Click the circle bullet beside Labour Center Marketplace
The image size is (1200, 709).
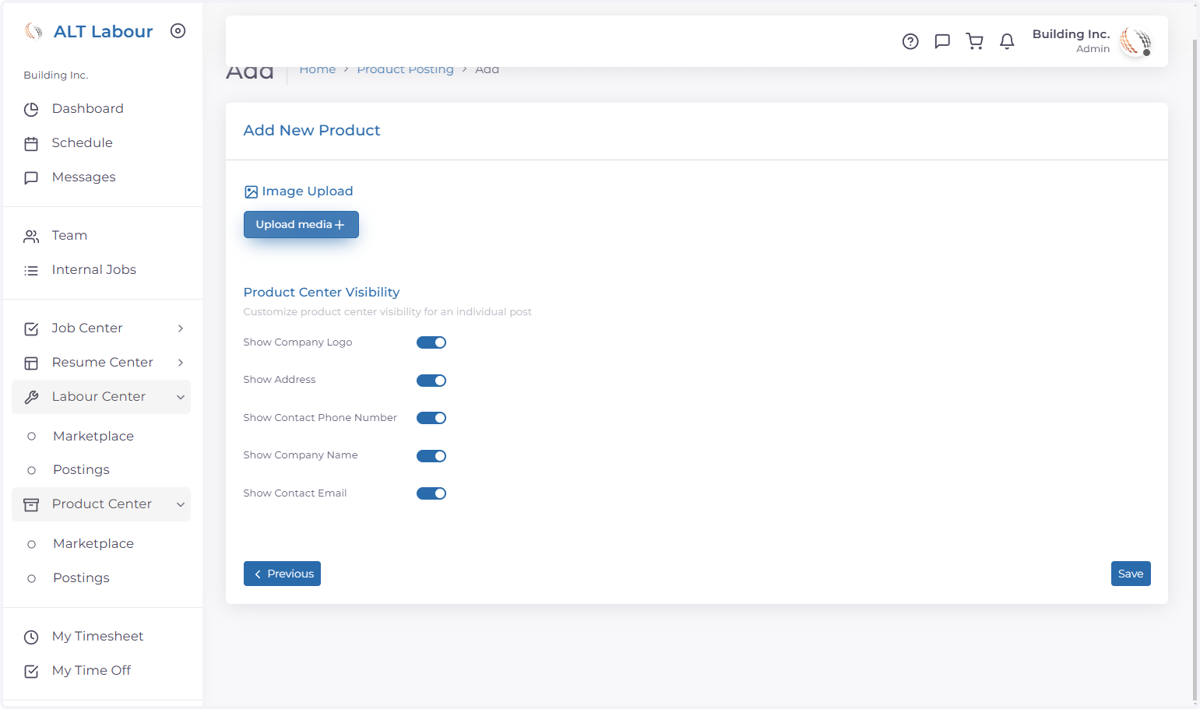click(31, 436)
